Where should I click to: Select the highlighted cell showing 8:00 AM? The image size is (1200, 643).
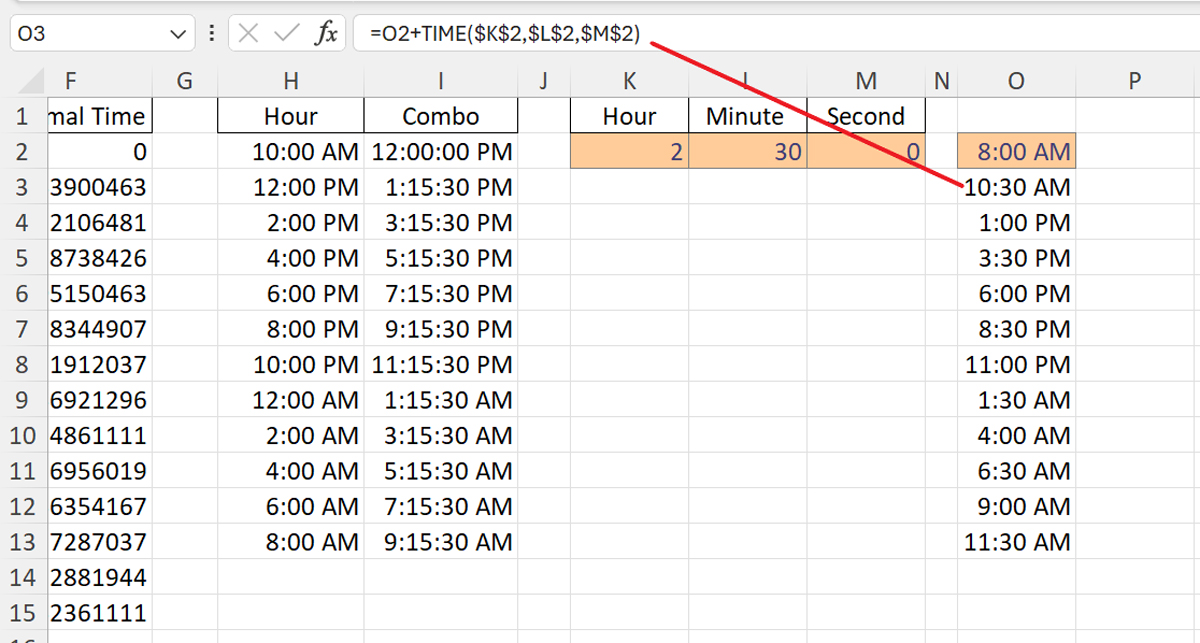click(1016, 151)
